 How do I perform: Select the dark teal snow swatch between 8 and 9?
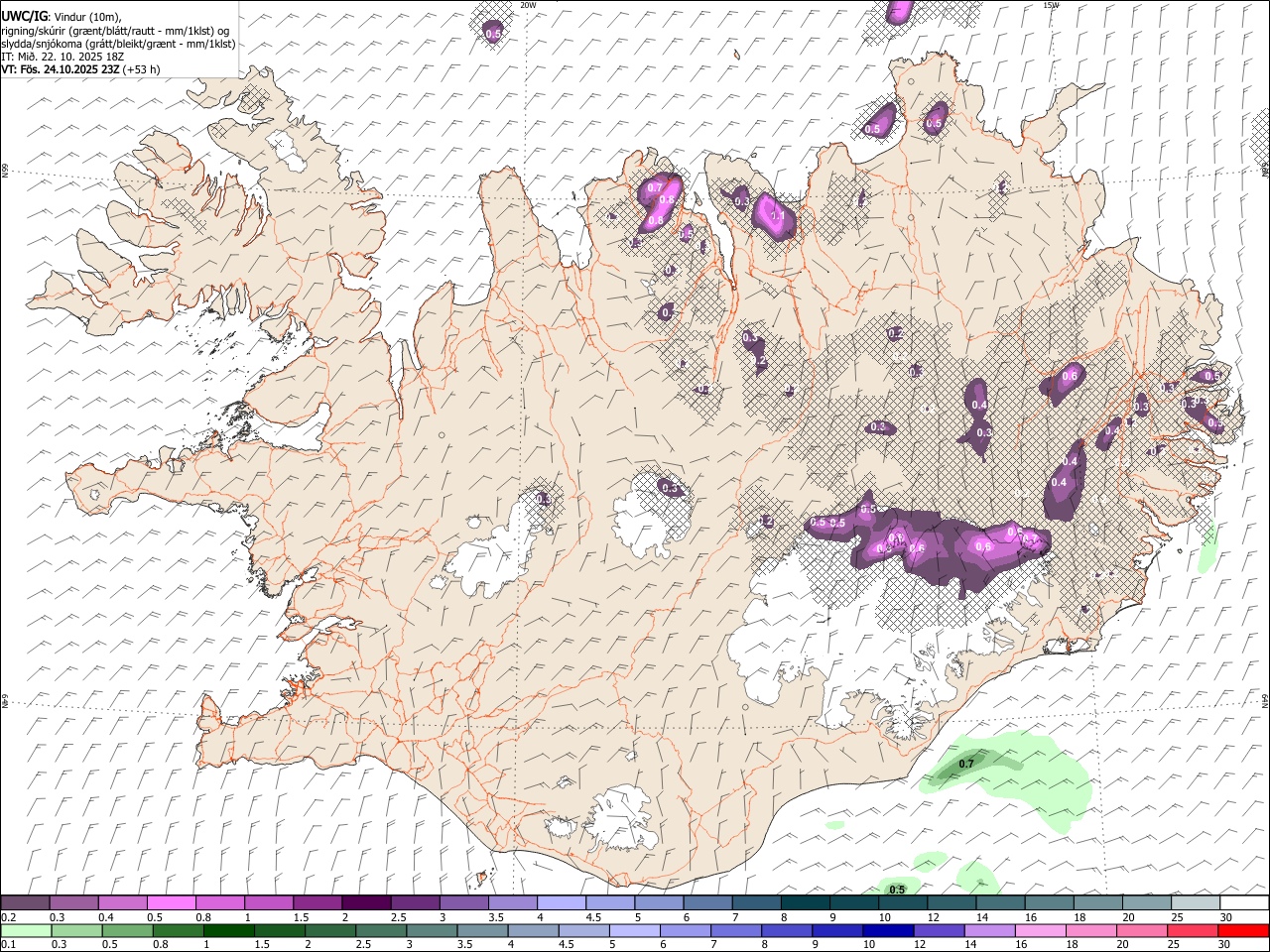[x=805, y=902]
